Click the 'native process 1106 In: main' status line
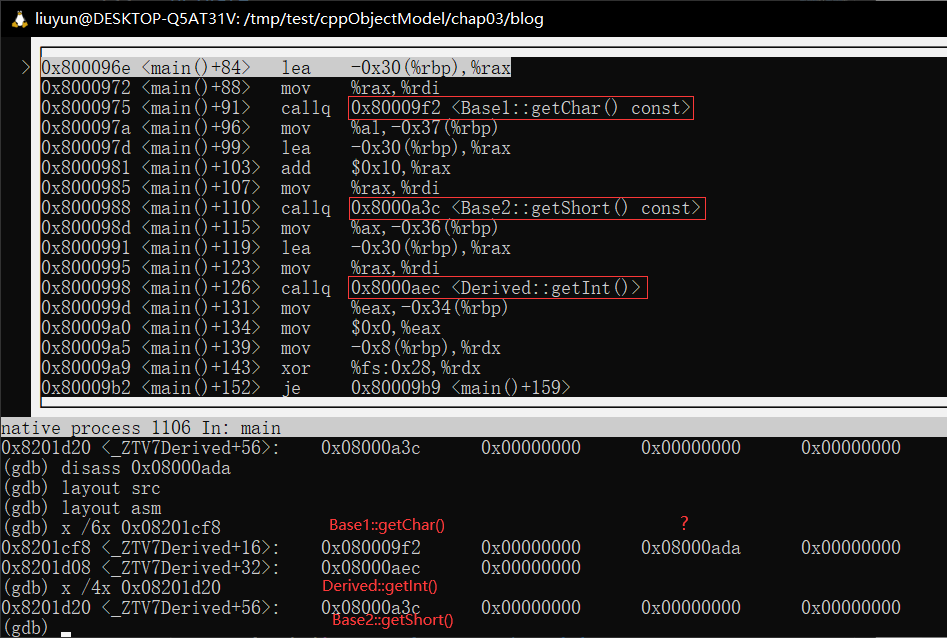Viewport: 947px width, 638px height. 142,428
